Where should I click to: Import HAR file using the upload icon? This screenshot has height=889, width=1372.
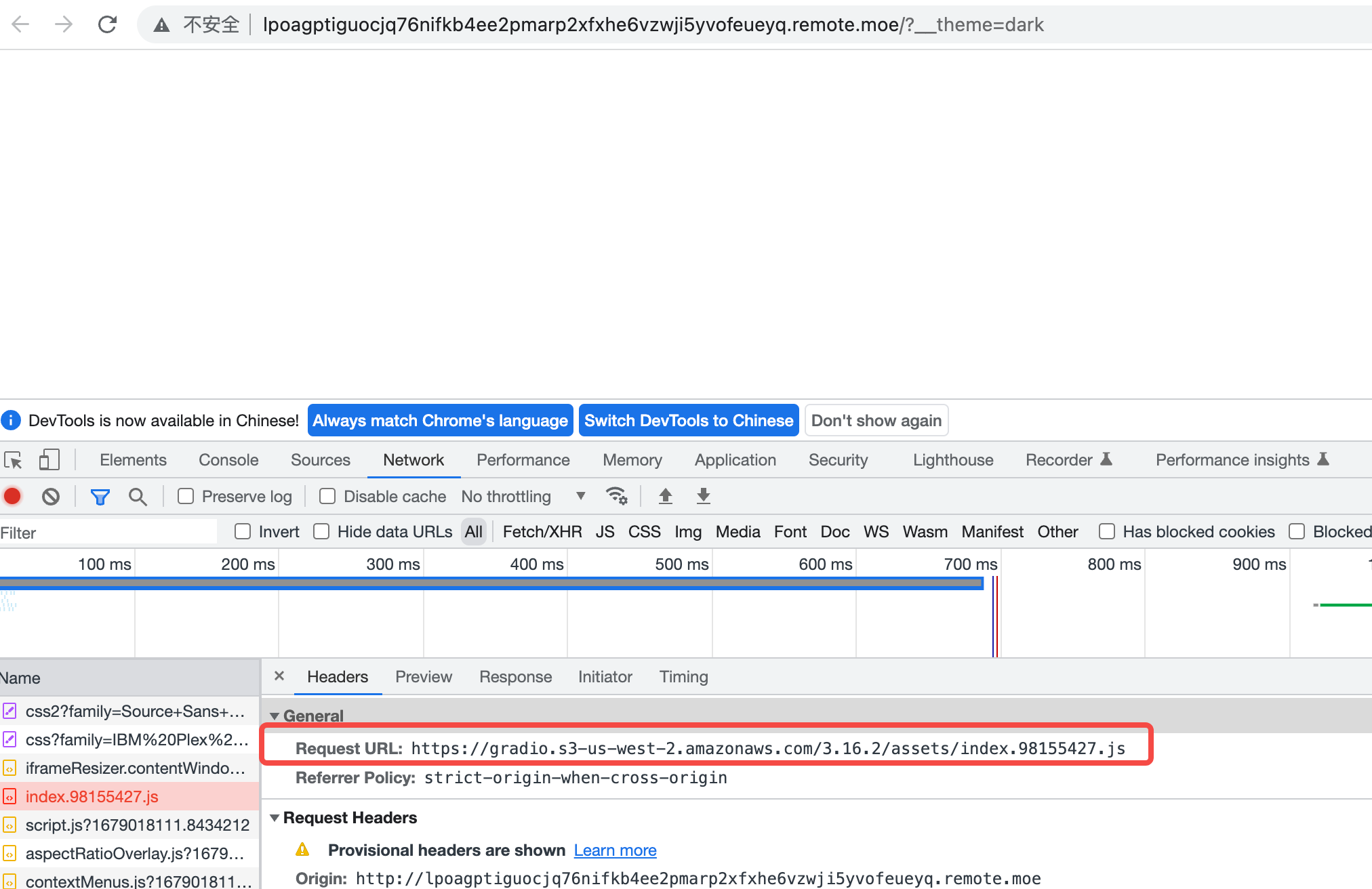pos(666,496)
